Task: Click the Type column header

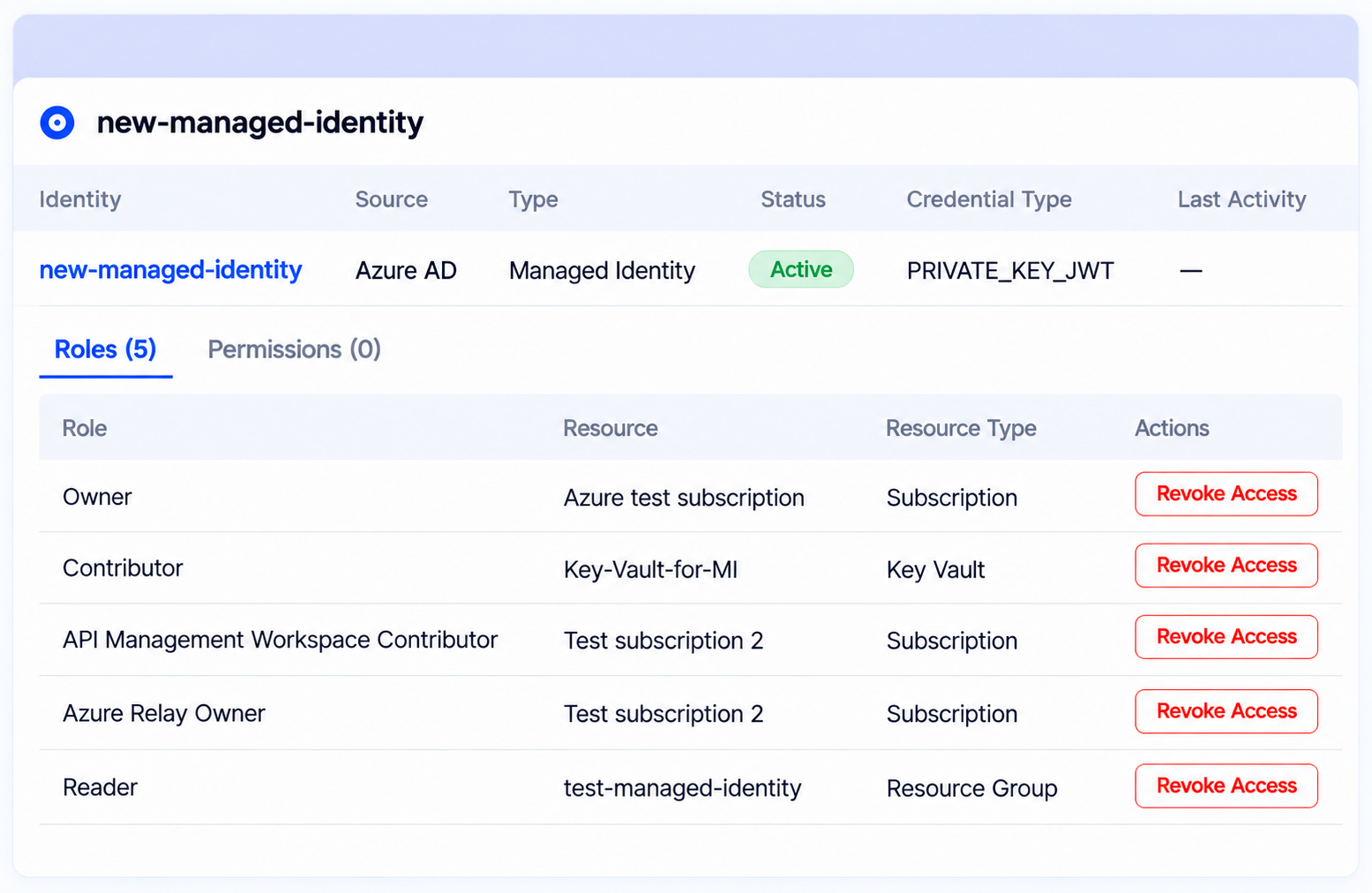Action: 533,199
